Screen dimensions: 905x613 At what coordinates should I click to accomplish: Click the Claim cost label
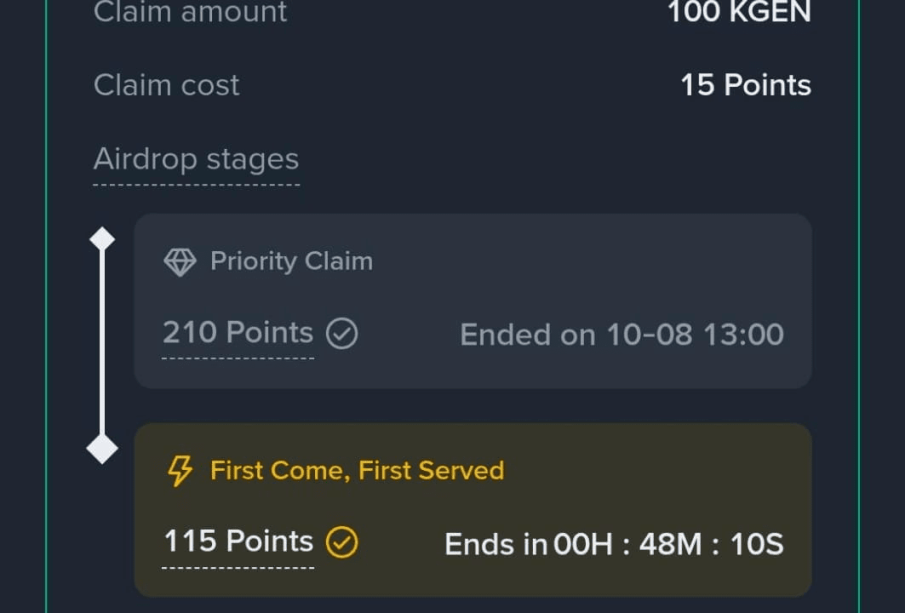166,86
